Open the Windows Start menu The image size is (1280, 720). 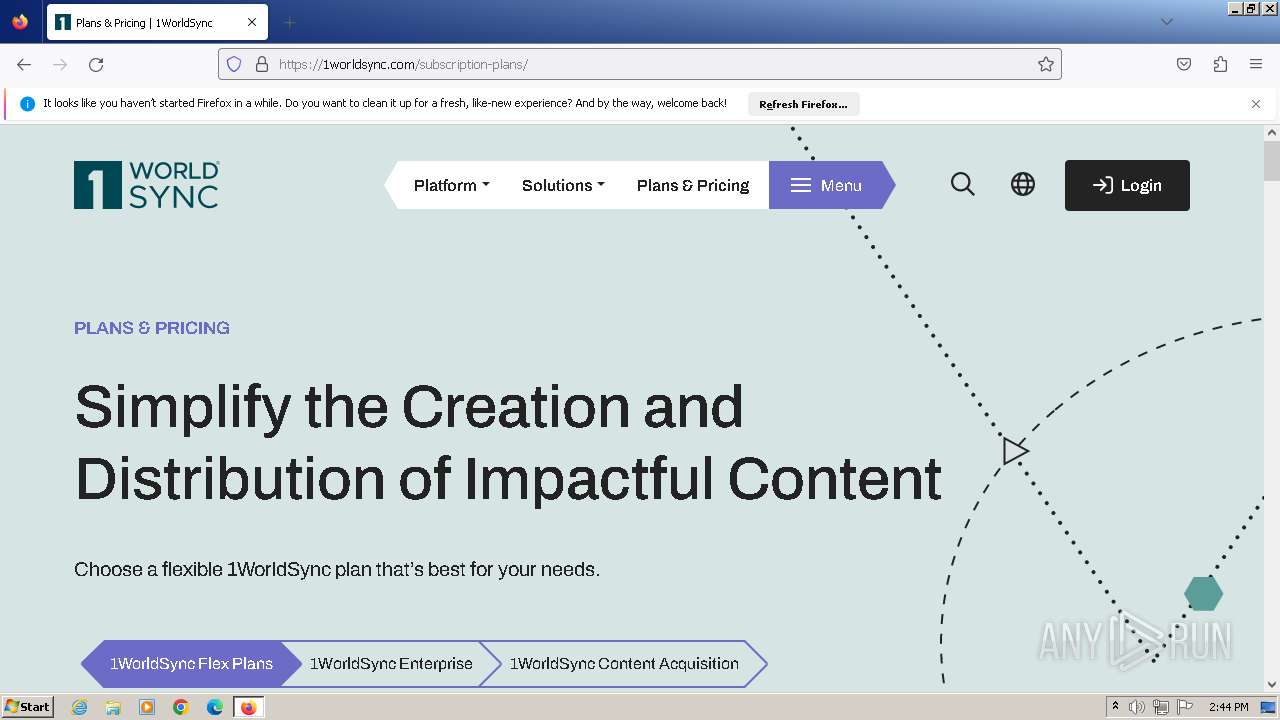(27, 707)
